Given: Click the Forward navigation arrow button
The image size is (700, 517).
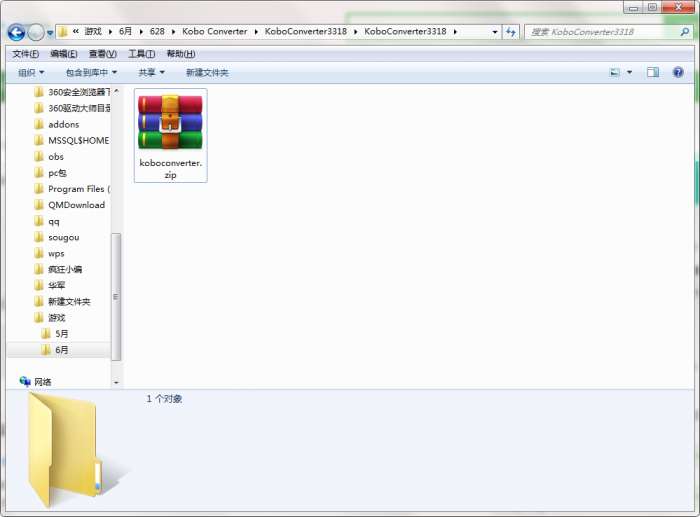Looking at the screenshot, I should click(36, 33).
